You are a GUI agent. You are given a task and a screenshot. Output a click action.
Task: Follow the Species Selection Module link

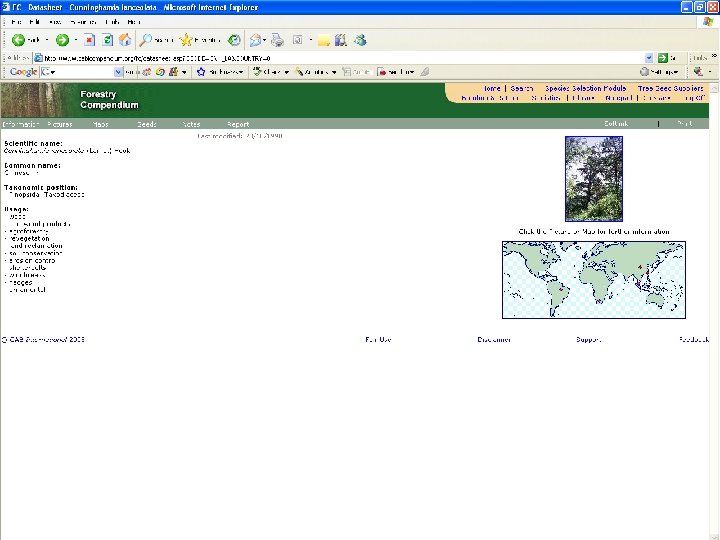585,88
